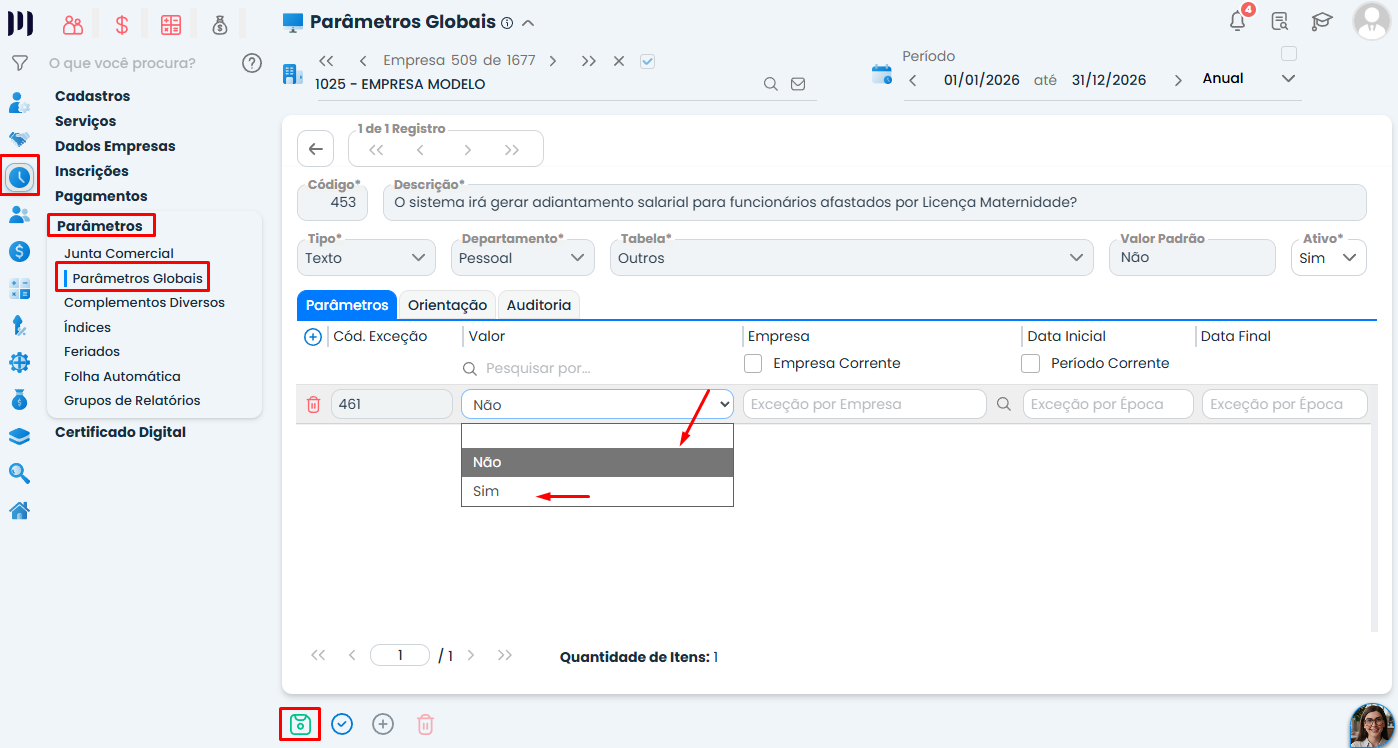Click the green save icon at the bottom

300,724
